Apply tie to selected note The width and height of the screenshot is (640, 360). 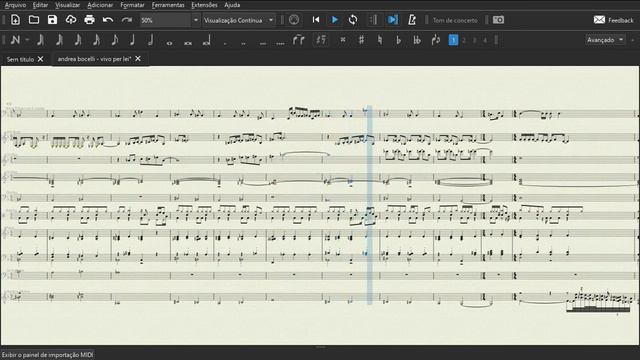click(298, 40)
